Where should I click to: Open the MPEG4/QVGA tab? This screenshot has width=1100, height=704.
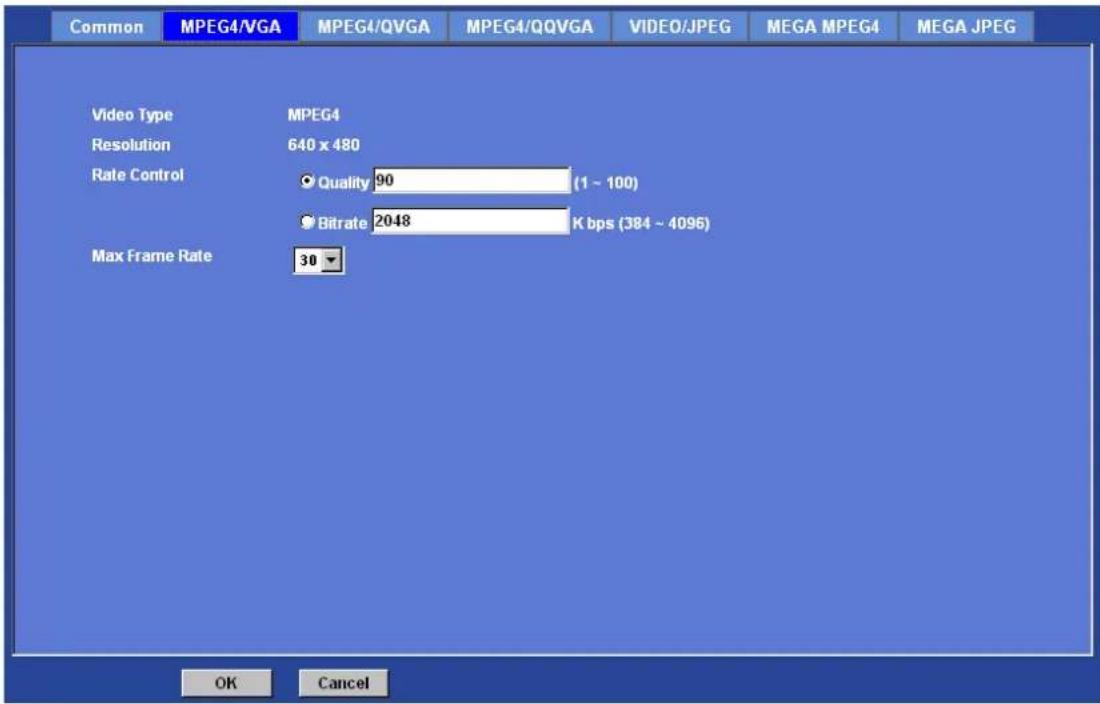[x=373, y=27]
